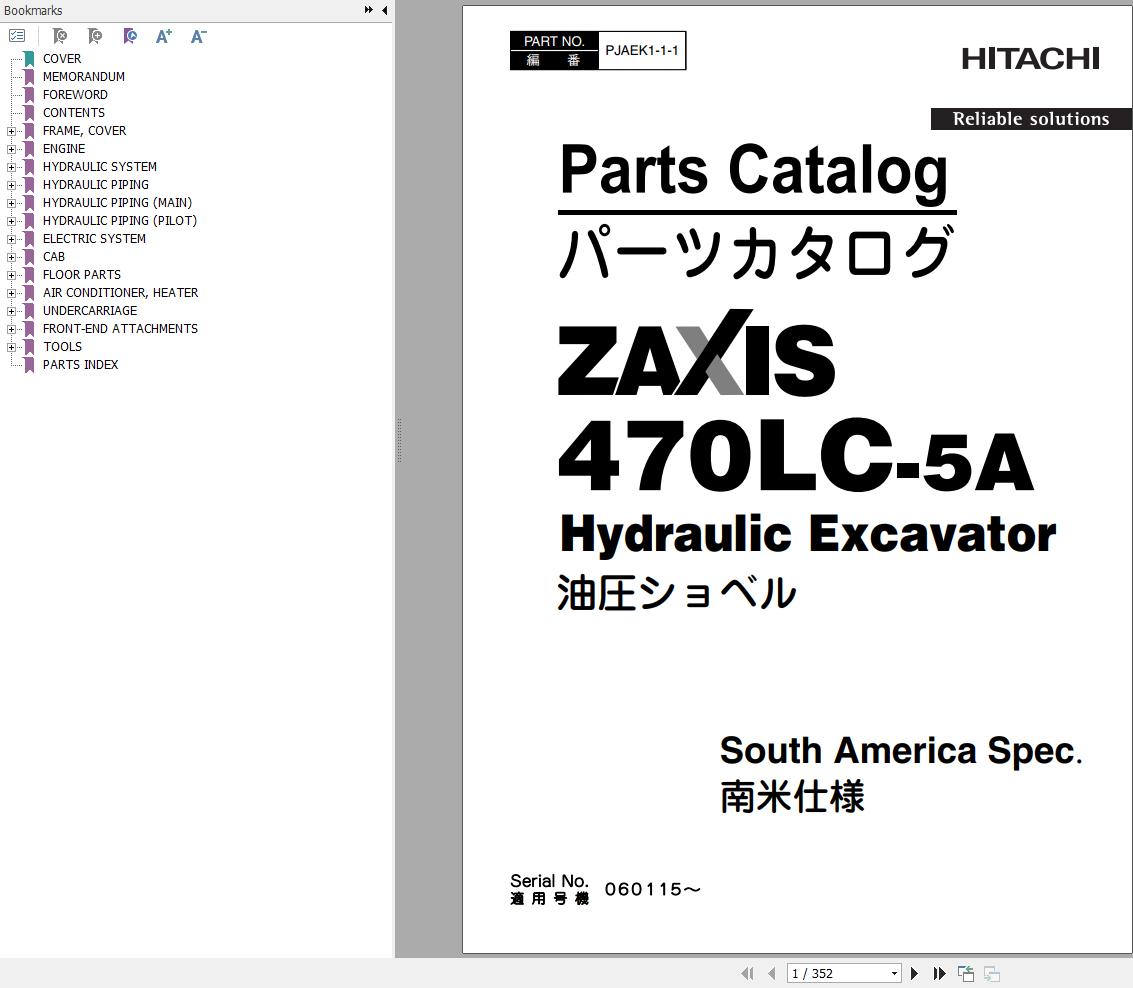Image resolution: width=1133 pixels, height=988 pixels.
Task: Expand the HYDRAULIC PIPING (PILOT) bookmark
Action: (11, 221)
